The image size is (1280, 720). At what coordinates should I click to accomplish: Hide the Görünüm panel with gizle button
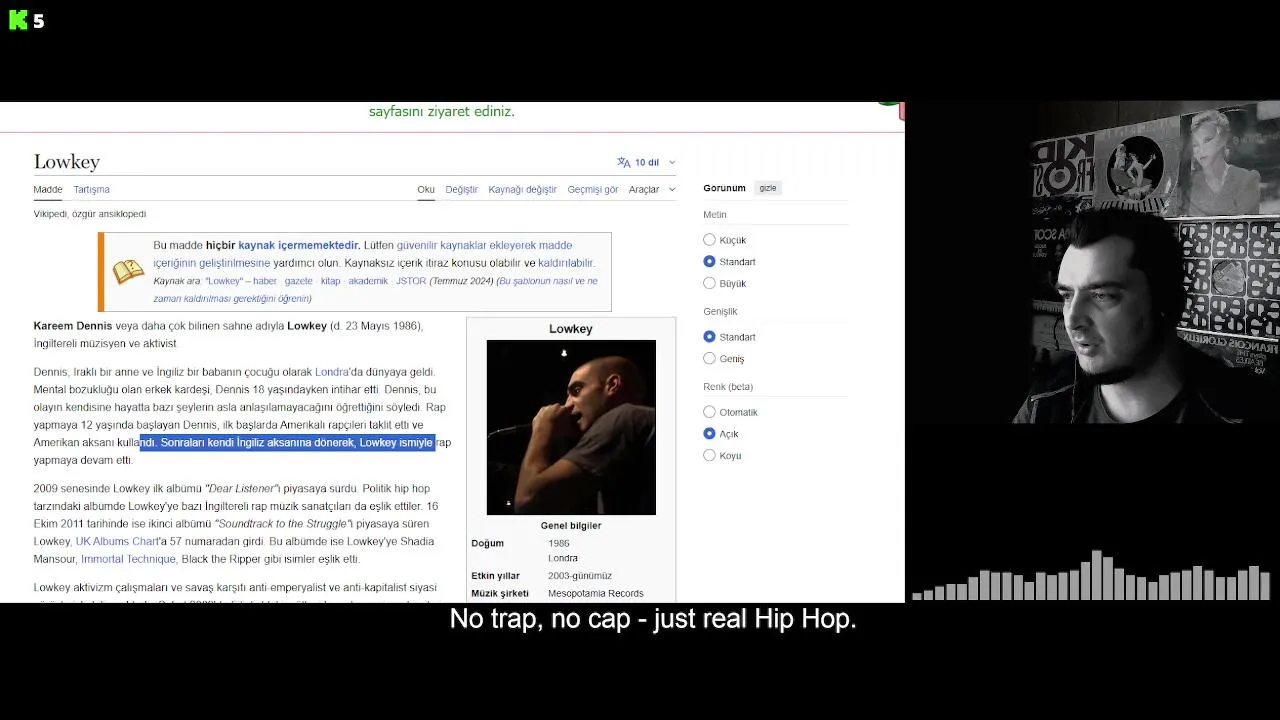point(768,188)
